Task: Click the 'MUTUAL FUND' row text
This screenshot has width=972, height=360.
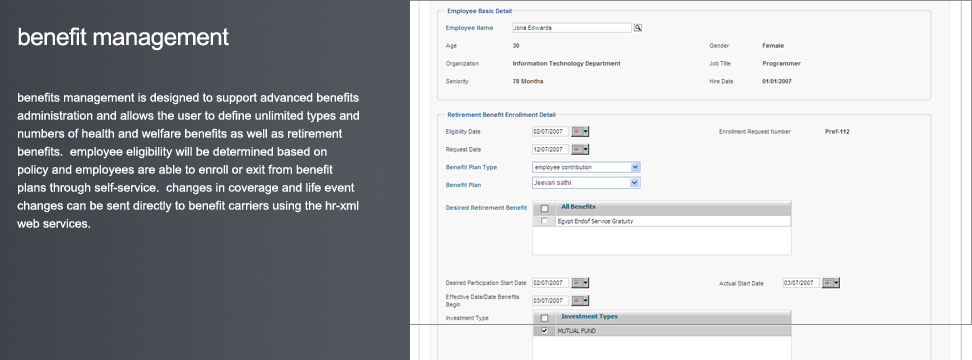Action: tap(577, 331)
